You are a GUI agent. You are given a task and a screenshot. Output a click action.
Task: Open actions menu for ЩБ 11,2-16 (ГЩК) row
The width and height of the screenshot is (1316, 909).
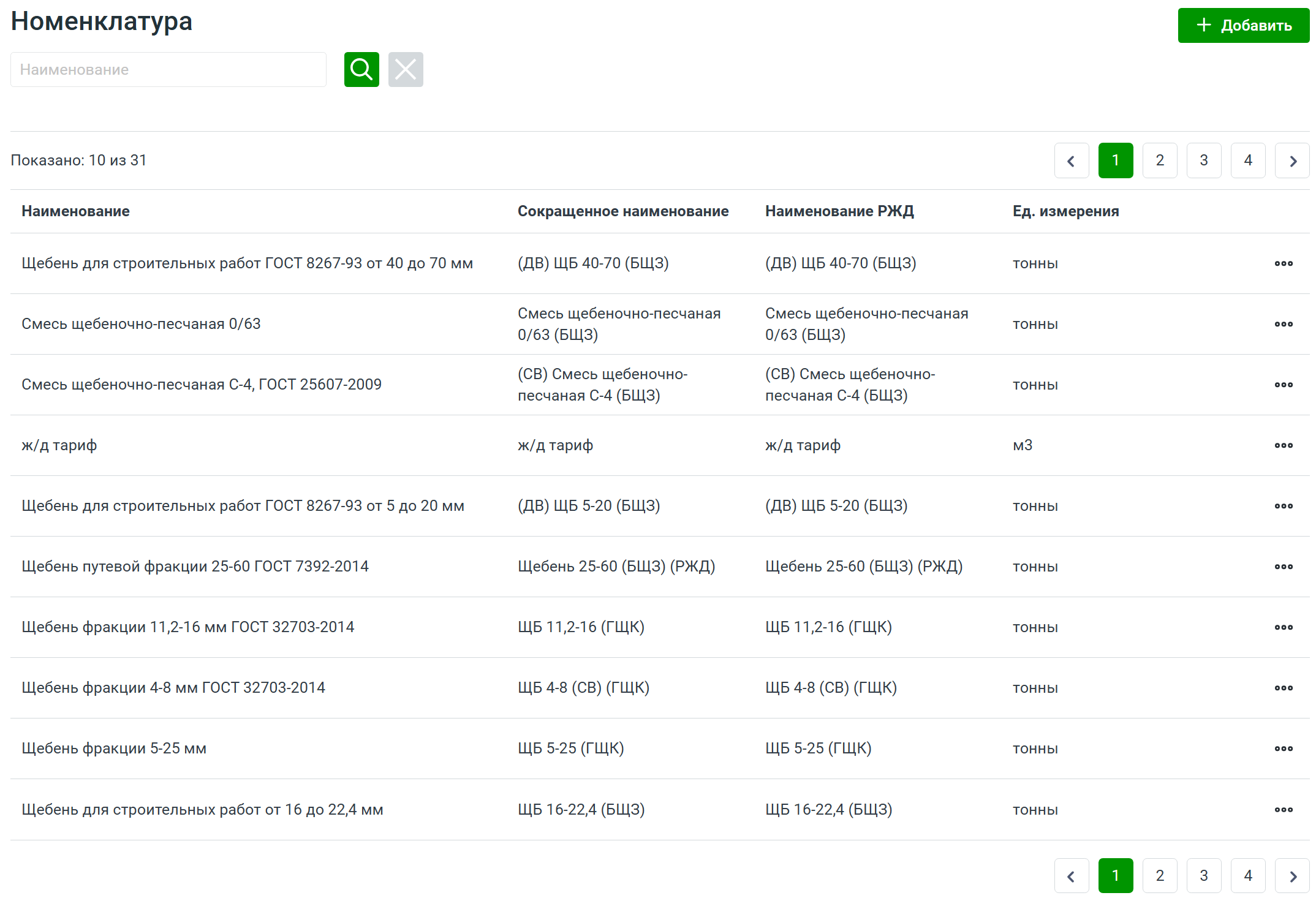point(1284,627)
